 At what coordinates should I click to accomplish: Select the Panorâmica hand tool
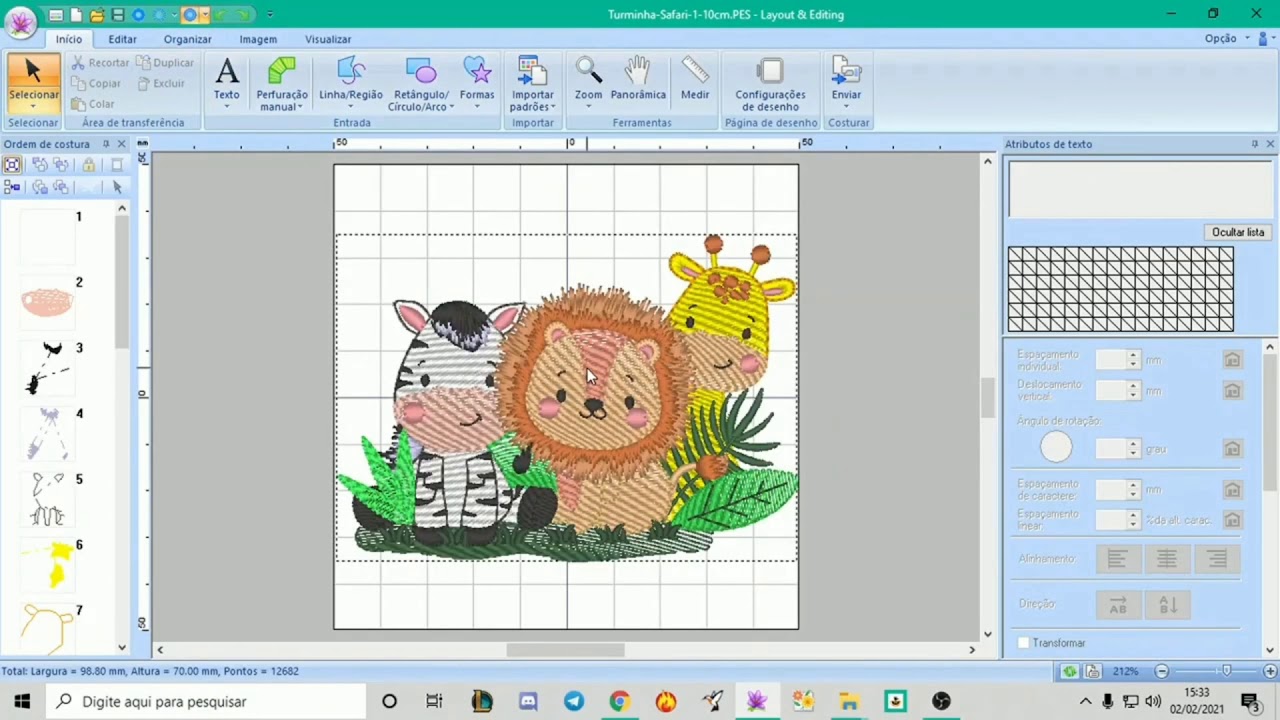click(638, 78)
